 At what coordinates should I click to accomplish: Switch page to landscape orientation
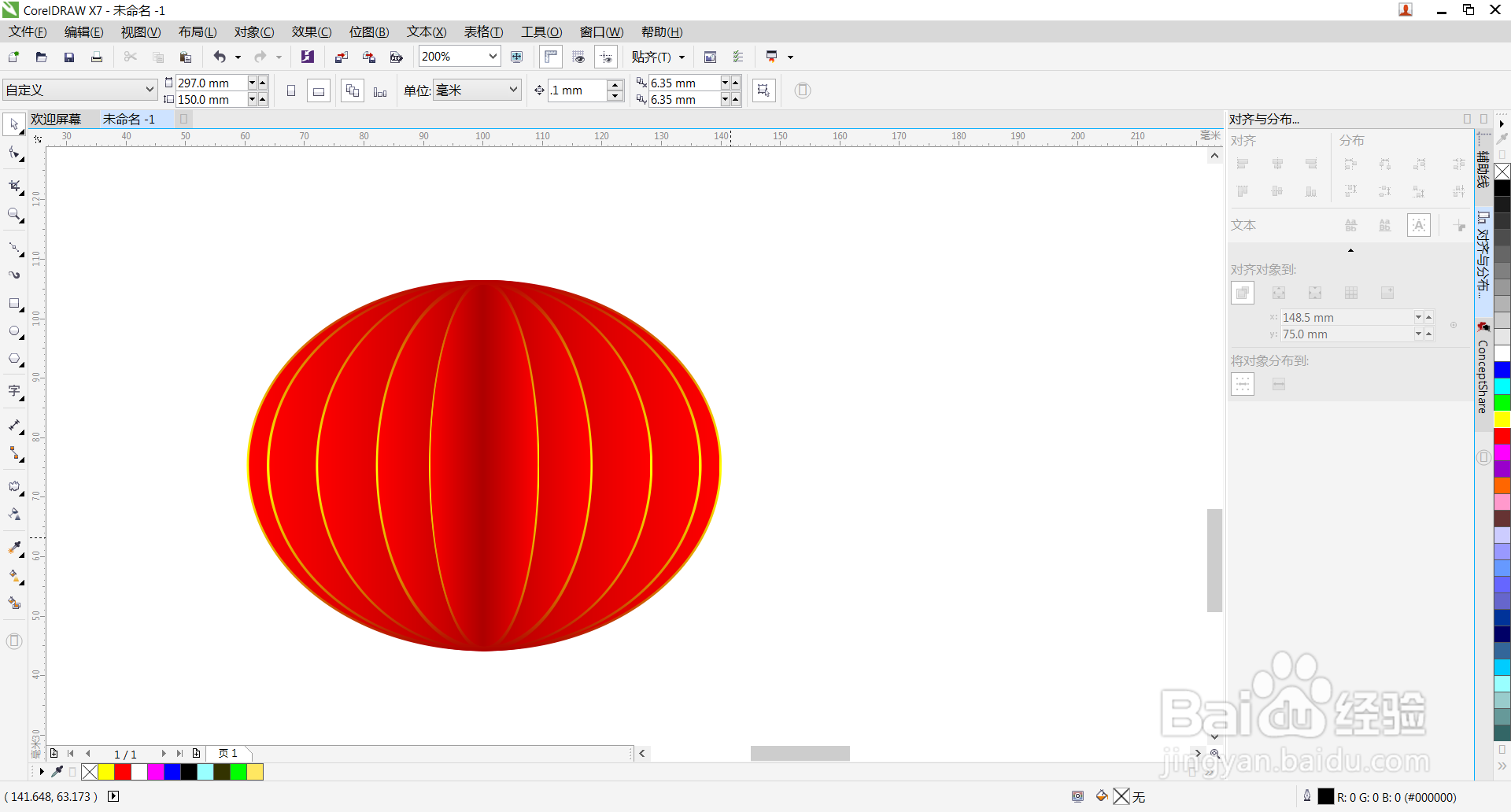pos(318,90)
